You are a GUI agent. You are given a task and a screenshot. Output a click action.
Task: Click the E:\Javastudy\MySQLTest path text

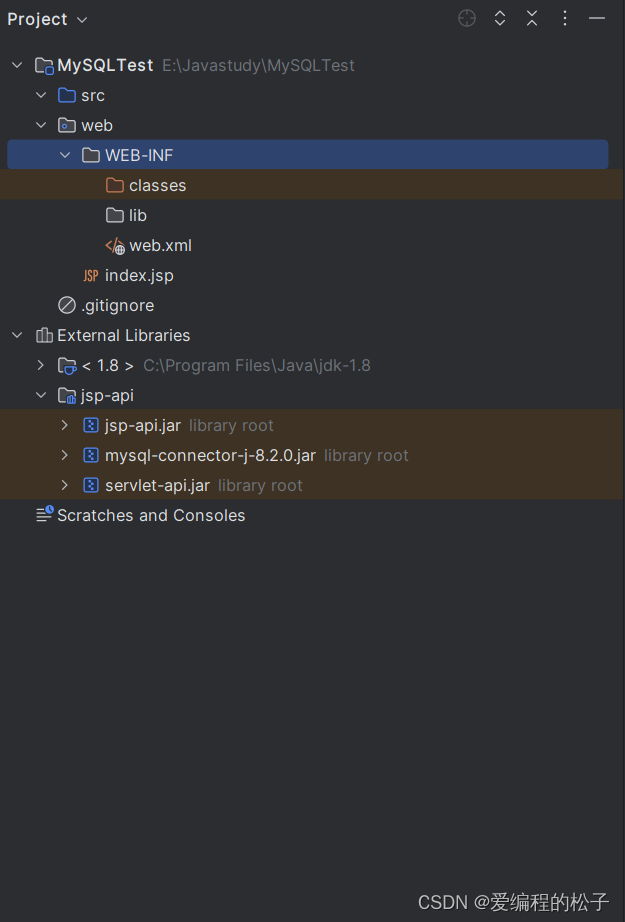pos(258,65)
